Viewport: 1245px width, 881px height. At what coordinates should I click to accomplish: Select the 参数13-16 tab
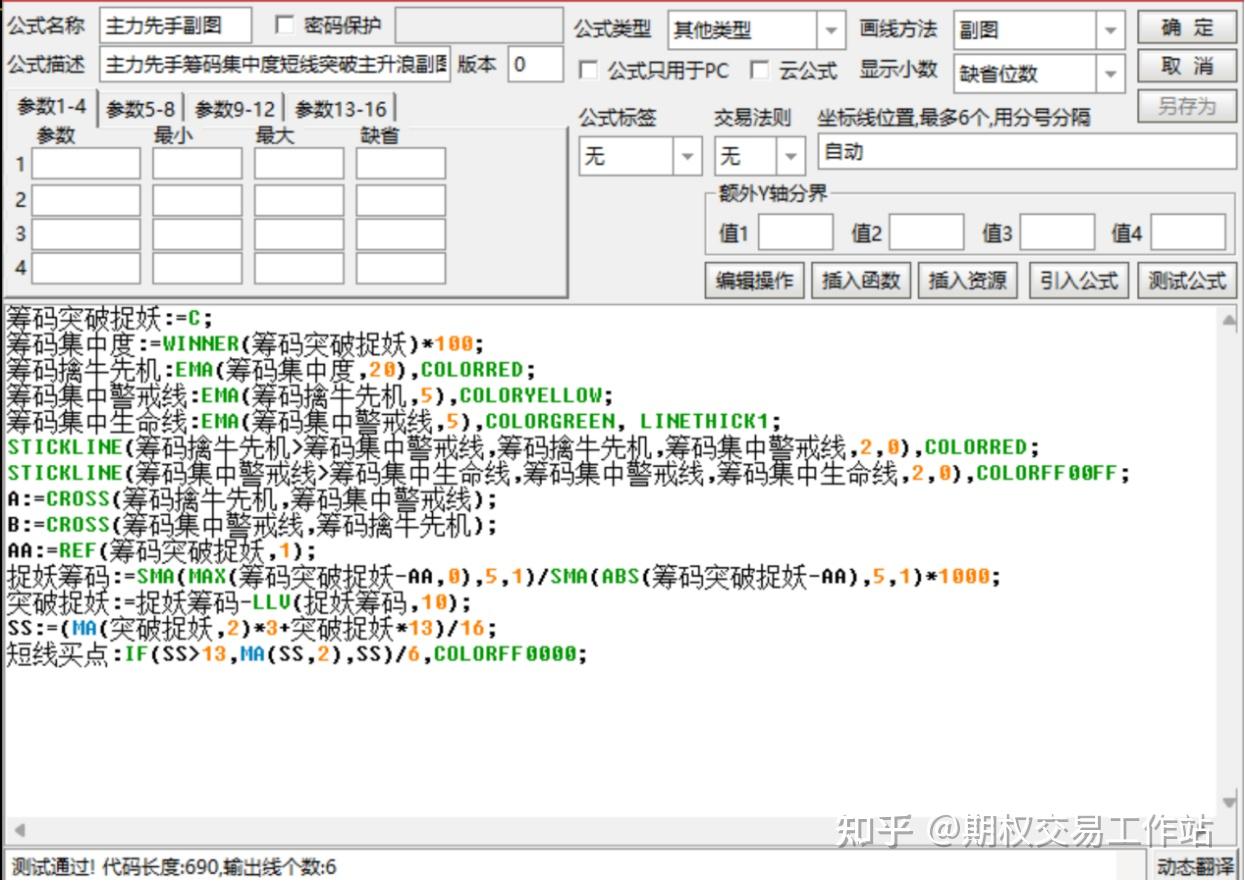(340, 109)
